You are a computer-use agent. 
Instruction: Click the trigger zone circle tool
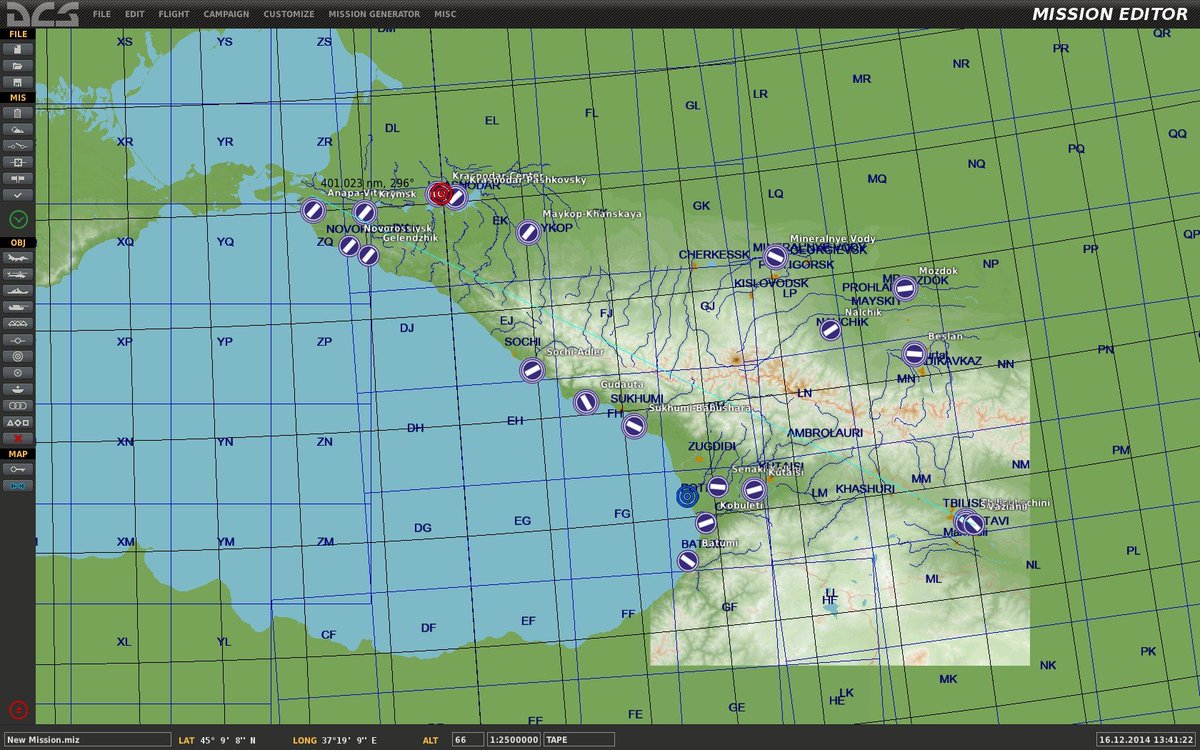pos(18,372)
